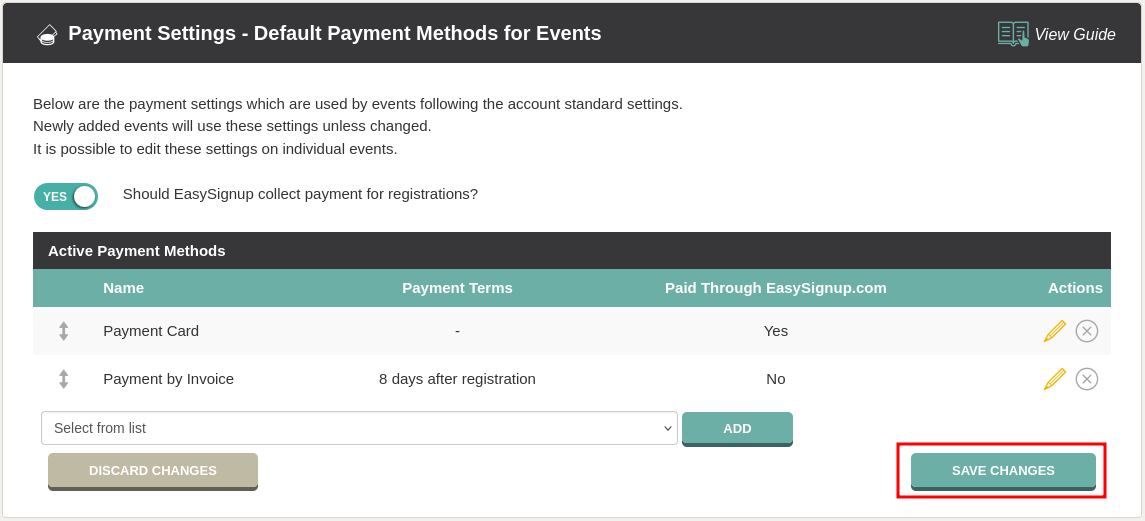Remove the Payment by Invoice method
The width and height of the screenshot is (1145, 521).
[x=1087, y=379]
